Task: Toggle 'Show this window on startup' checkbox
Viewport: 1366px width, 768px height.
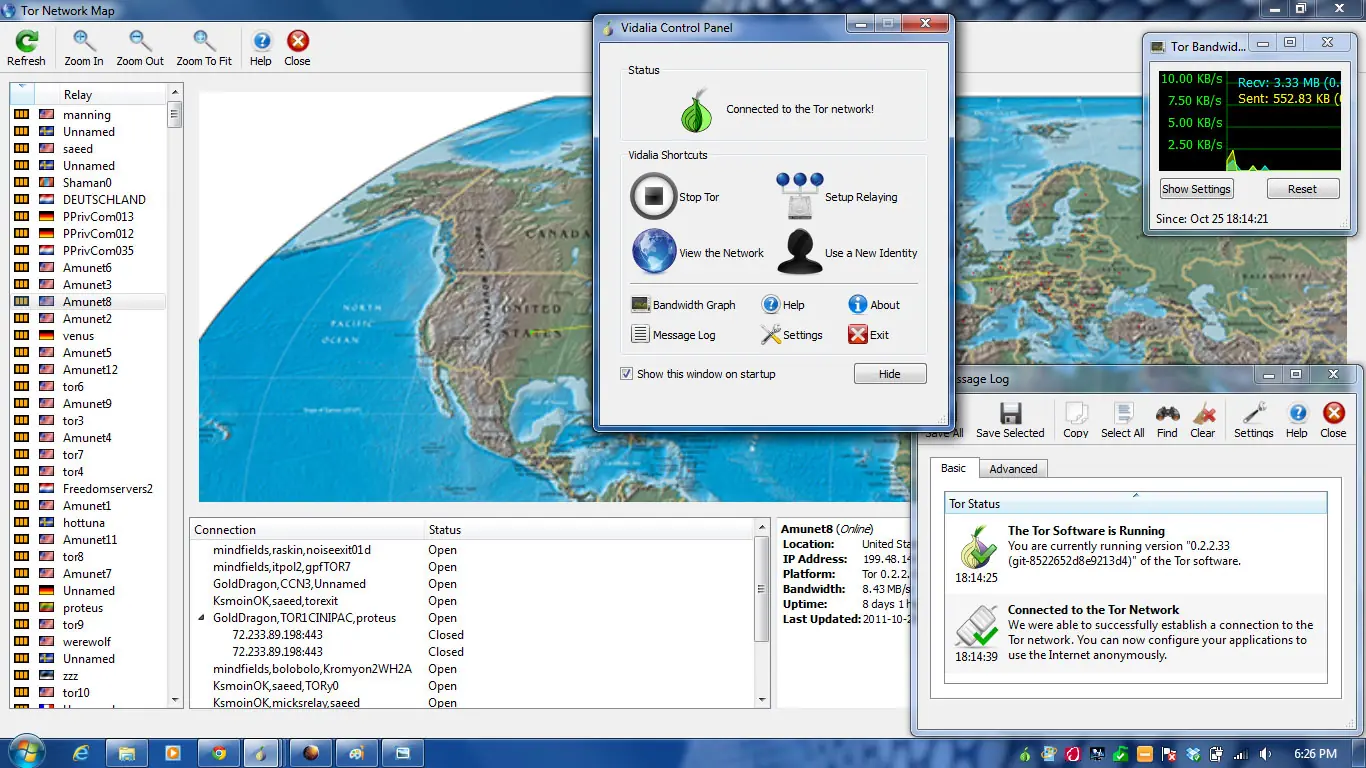Action: 627,374
